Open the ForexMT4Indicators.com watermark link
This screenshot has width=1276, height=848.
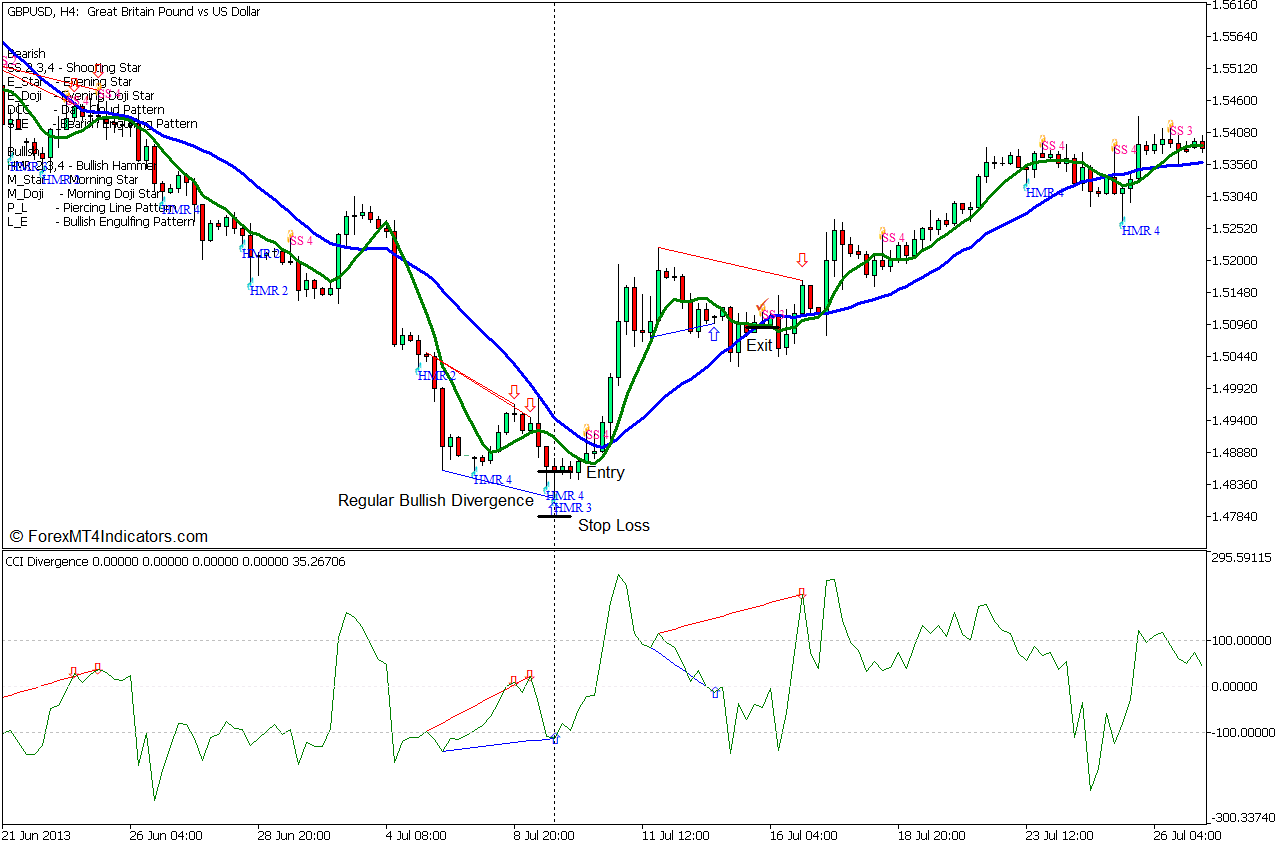pyautogui.click(x=108, y=537)
